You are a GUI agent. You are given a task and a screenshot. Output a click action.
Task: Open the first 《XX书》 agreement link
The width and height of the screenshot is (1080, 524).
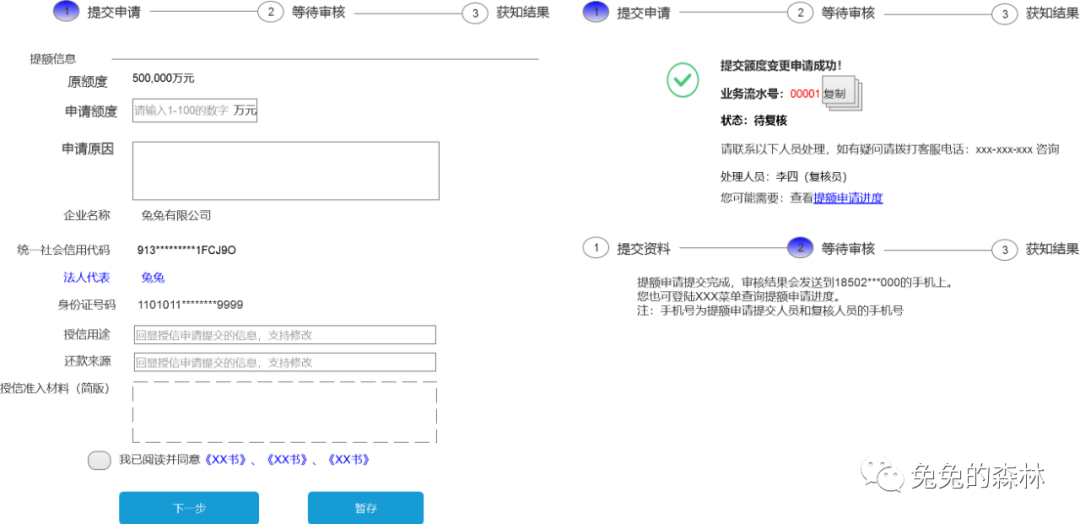coord(226,459)
